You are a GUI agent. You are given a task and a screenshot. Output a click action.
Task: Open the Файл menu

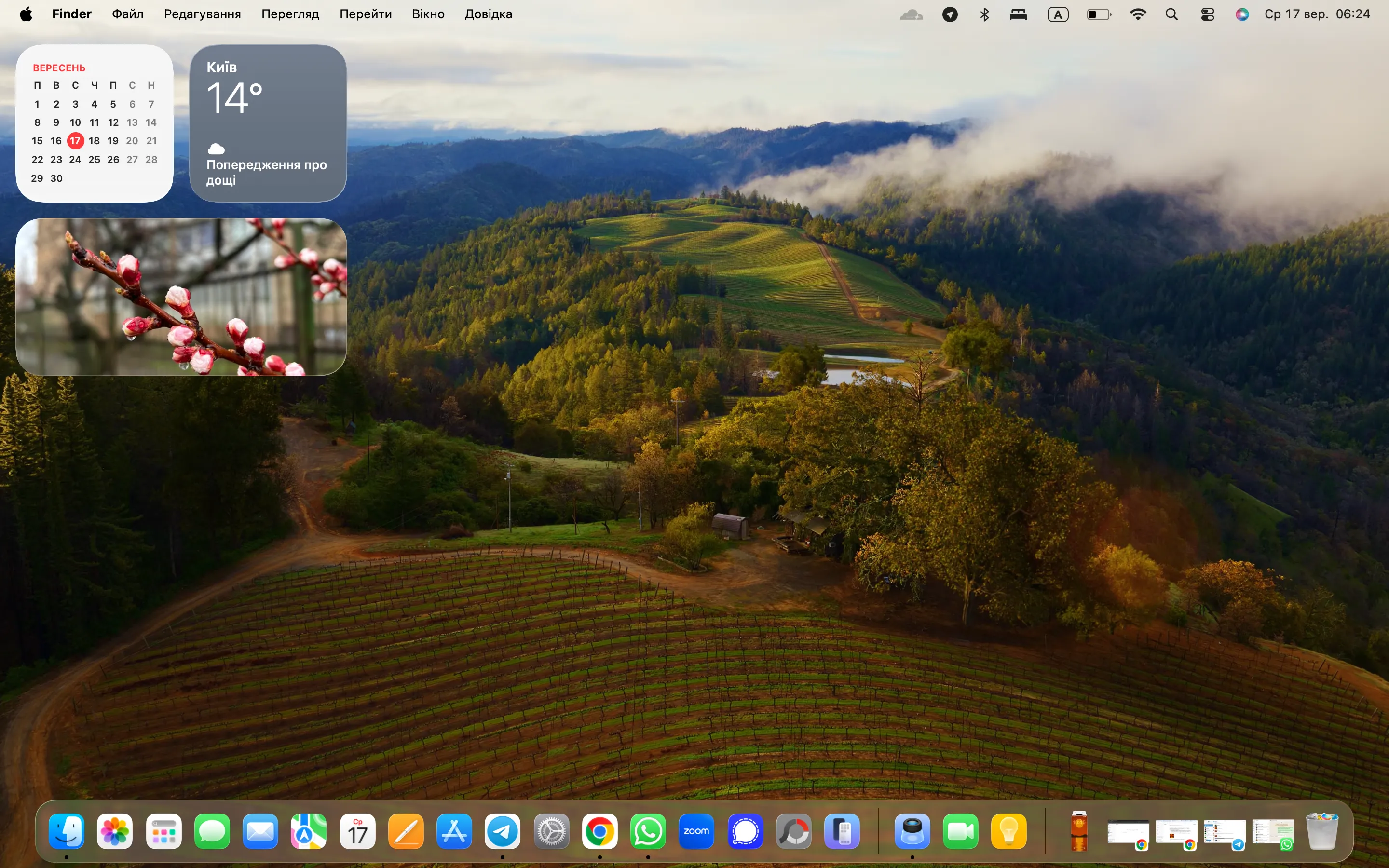pyautogui.click(x=127, y=14)
